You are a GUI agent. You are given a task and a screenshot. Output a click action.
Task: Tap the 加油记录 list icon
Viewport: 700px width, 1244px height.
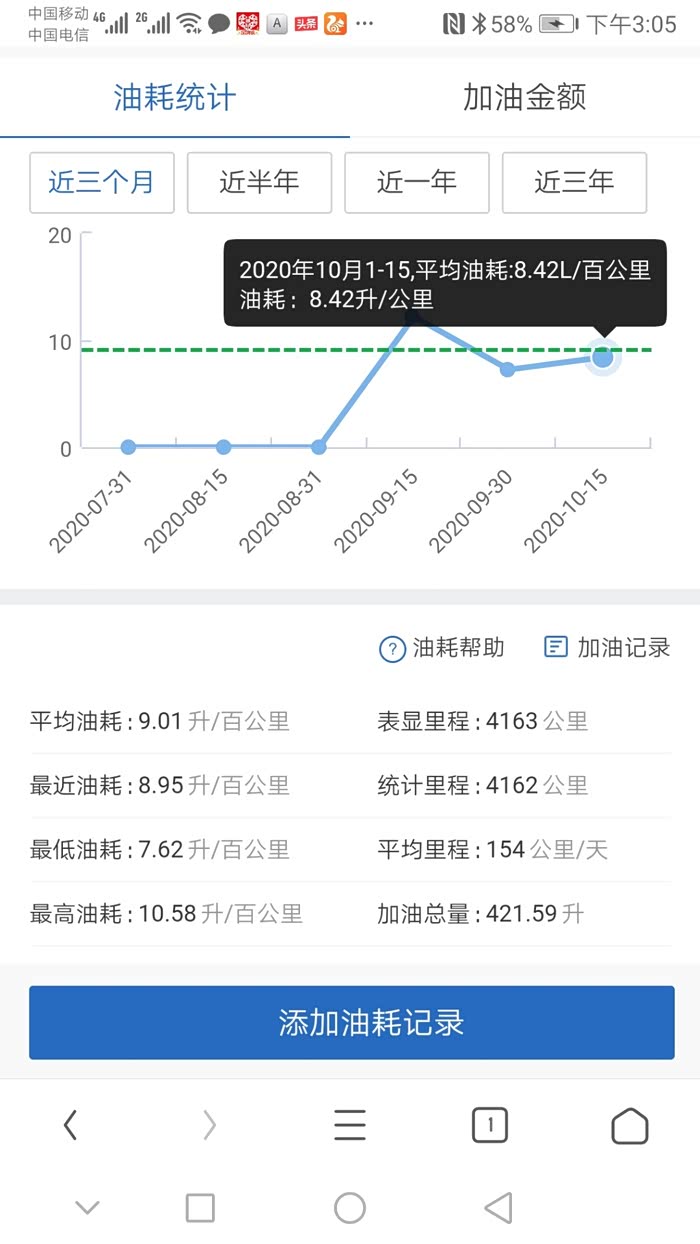pyautogui.click(x=555, y=647)
